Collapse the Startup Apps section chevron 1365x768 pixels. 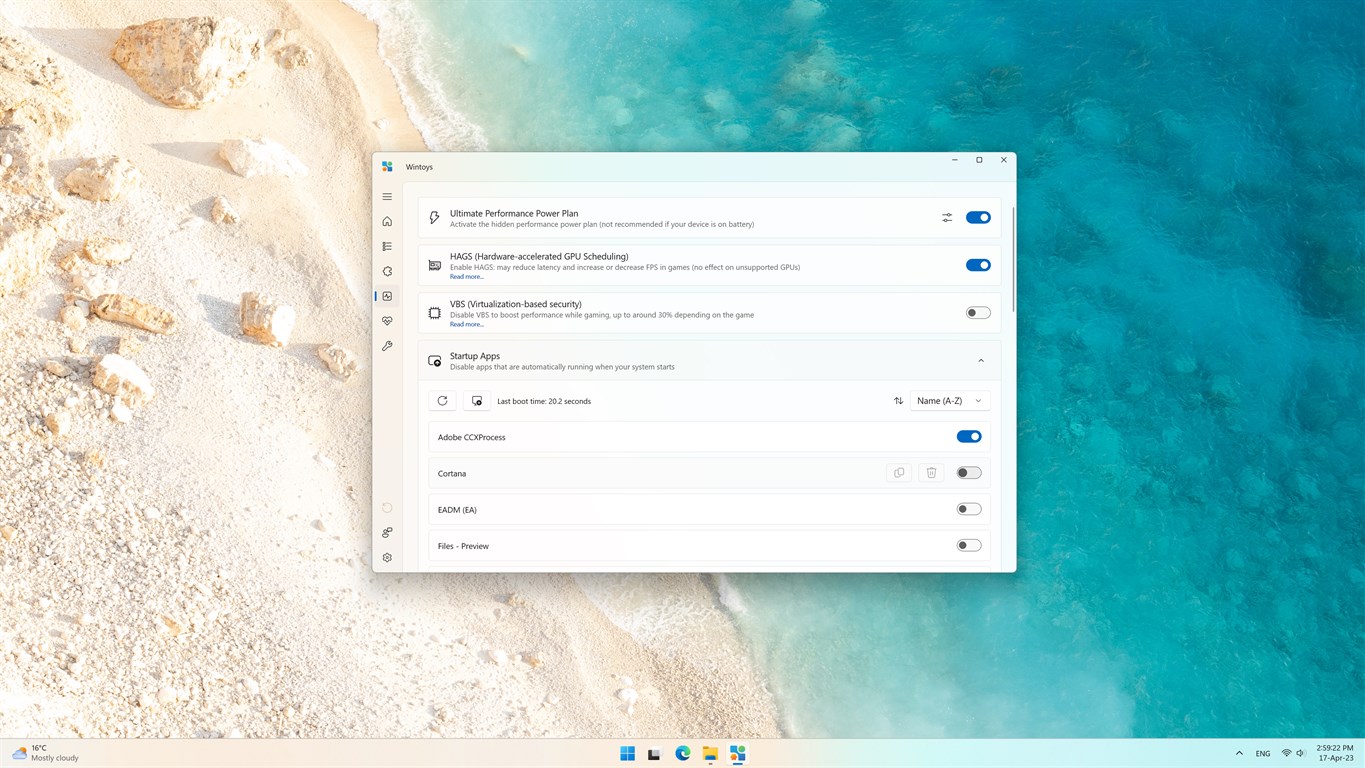981,361
